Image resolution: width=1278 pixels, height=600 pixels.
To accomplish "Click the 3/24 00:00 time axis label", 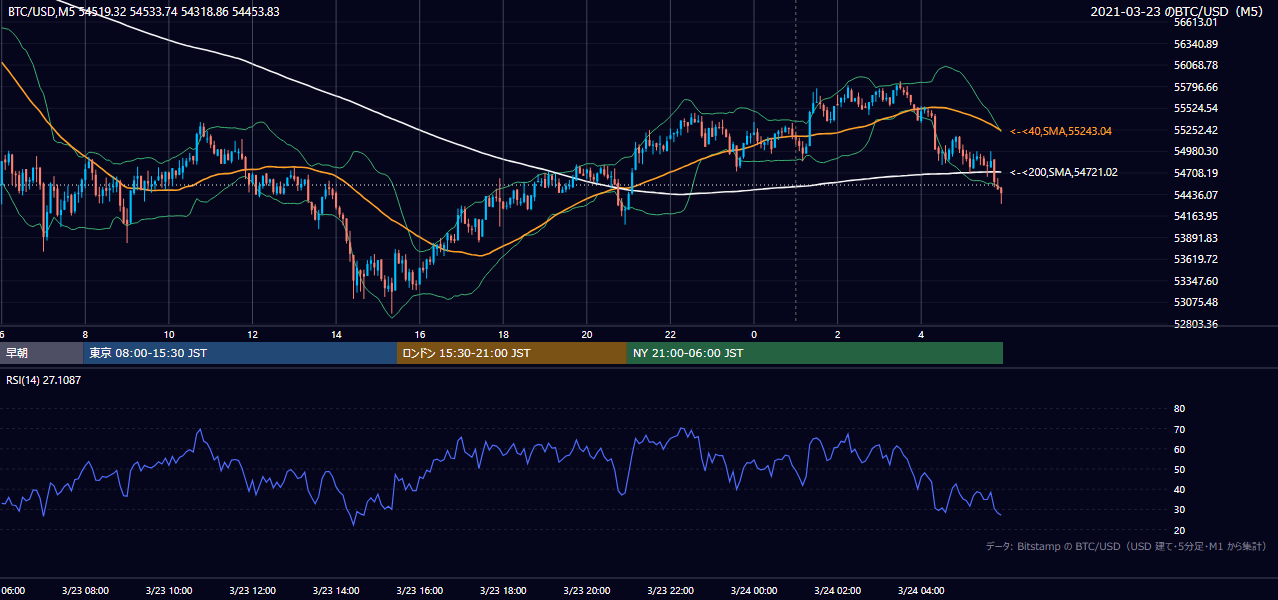I will coord(753,590).
